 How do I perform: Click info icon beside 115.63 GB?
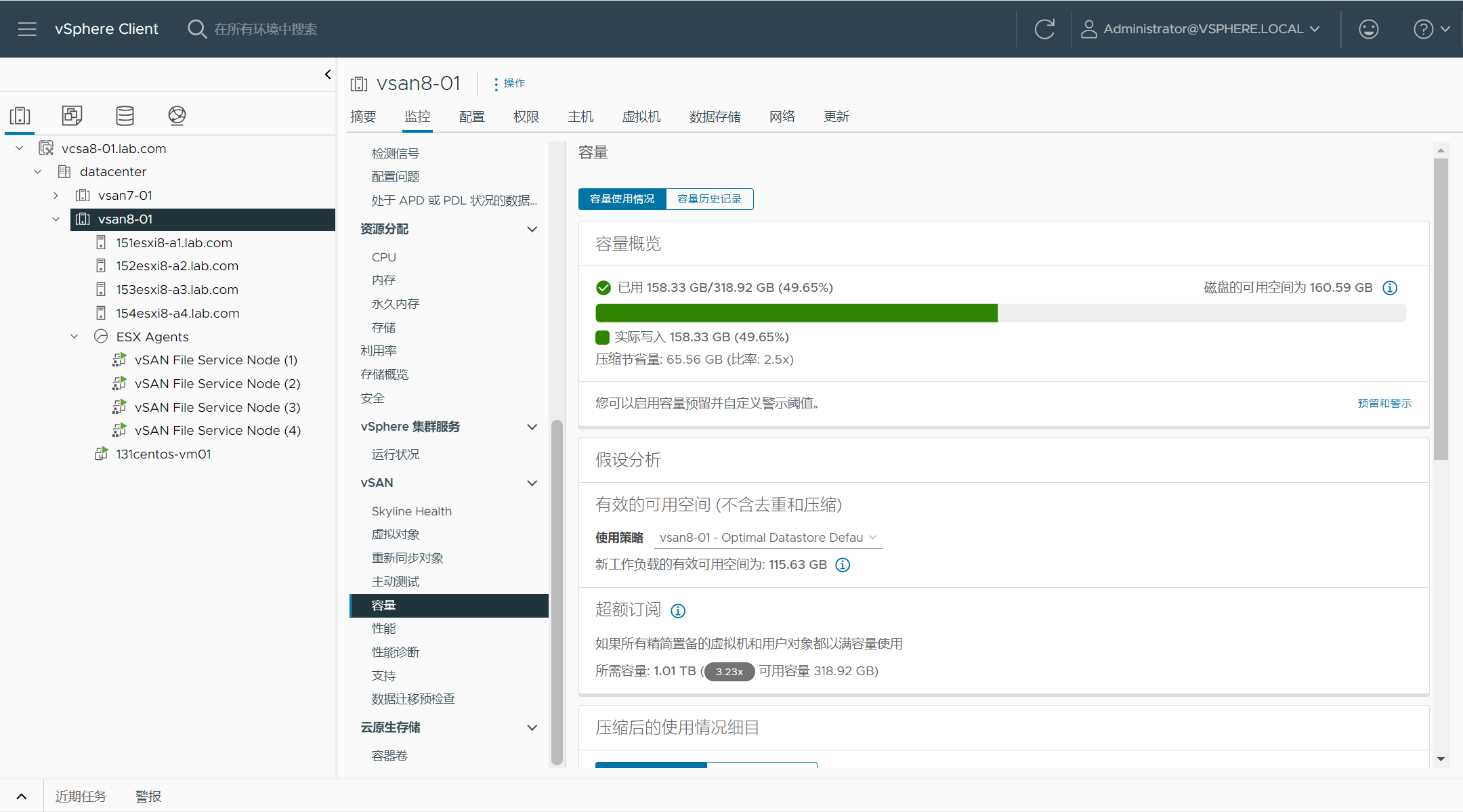pos(843,565)
